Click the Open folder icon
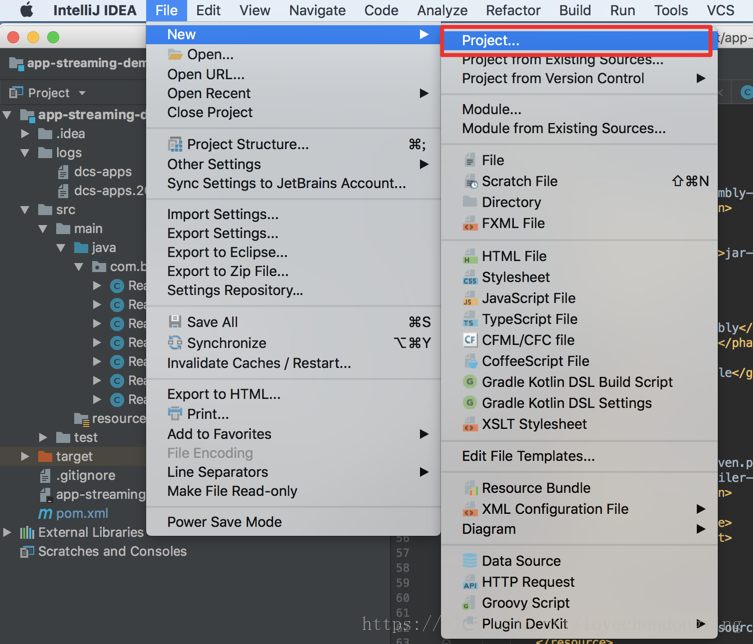753x644 pixels. pos(175,55)
